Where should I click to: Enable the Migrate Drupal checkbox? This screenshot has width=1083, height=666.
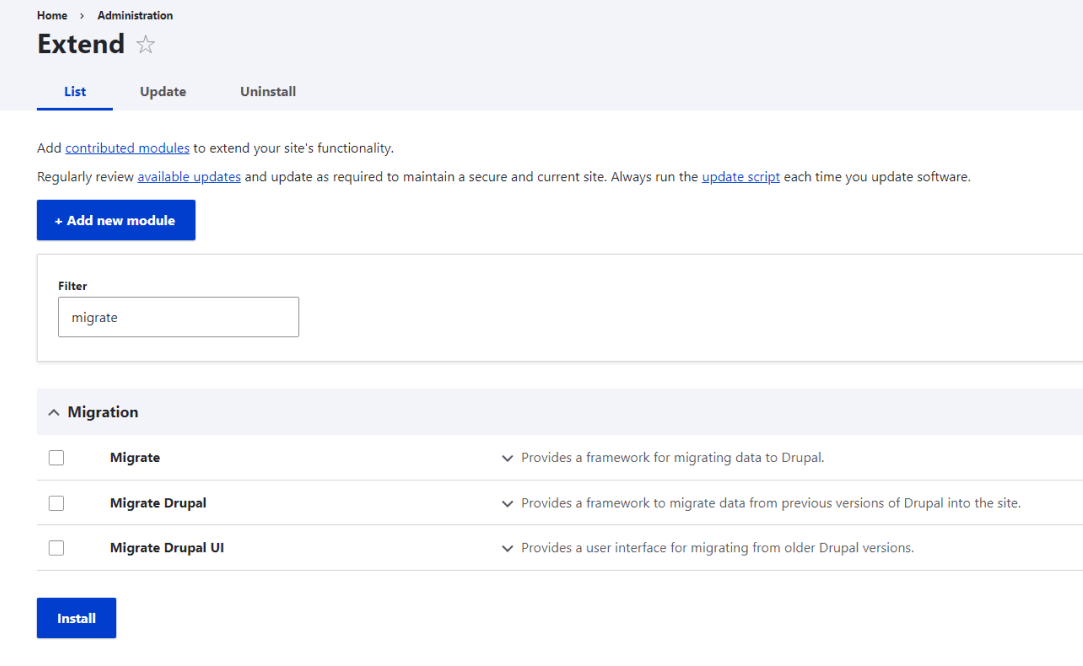[x=56, y=503]
